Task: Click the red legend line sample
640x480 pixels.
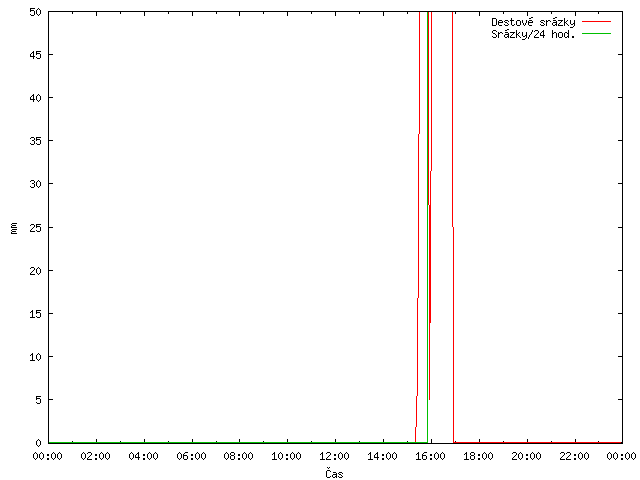Action: [596, 21]
